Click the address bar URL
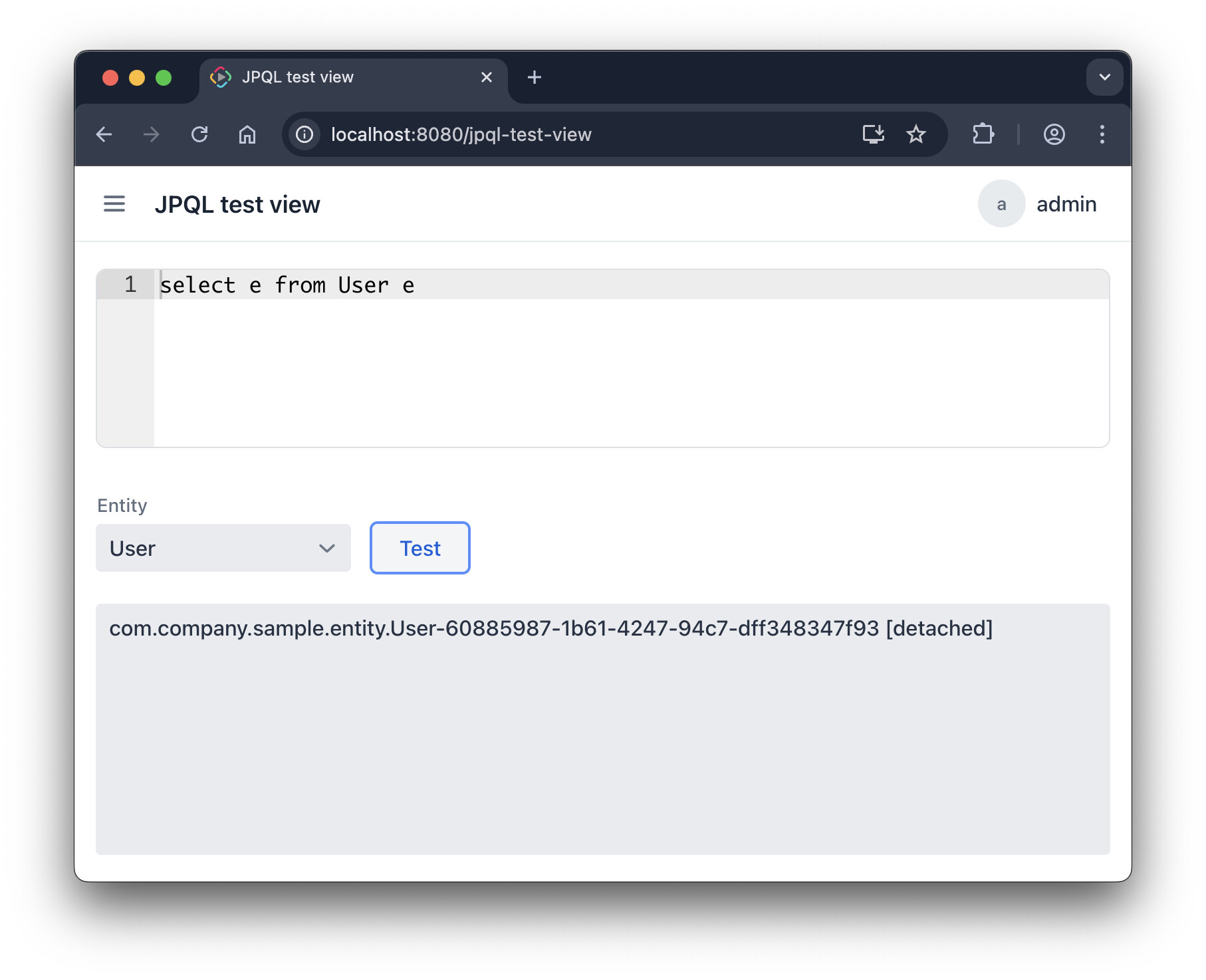 point(461,135)
